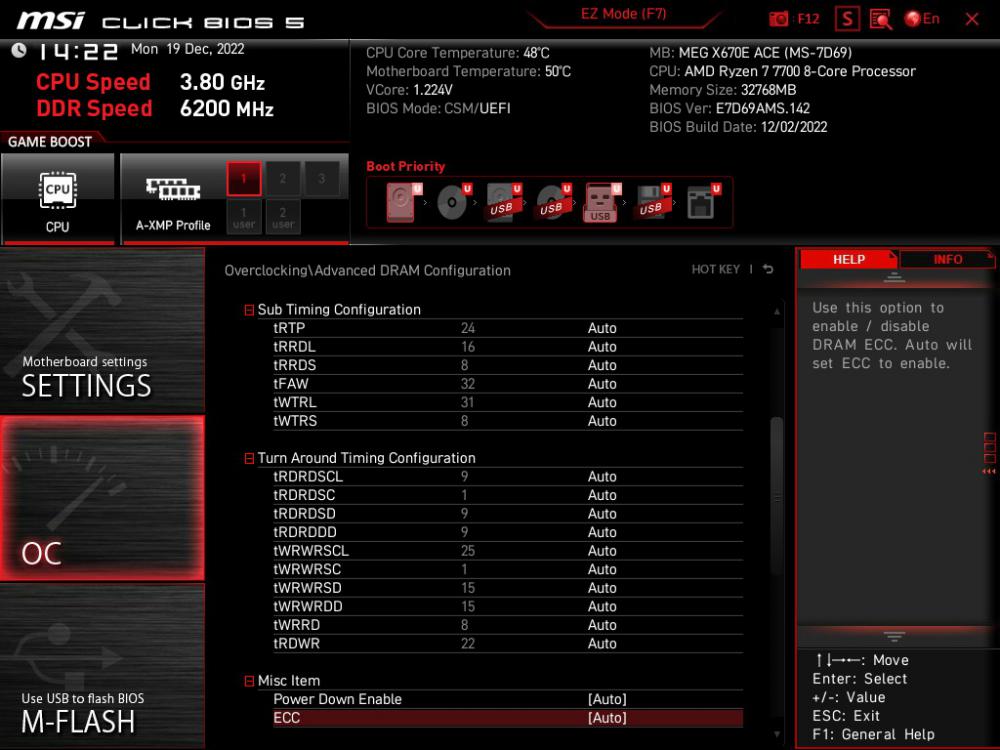This screenshot has width=1000, height=750.
Task: Click the help panel top grip handle
Action: point(894,277)
